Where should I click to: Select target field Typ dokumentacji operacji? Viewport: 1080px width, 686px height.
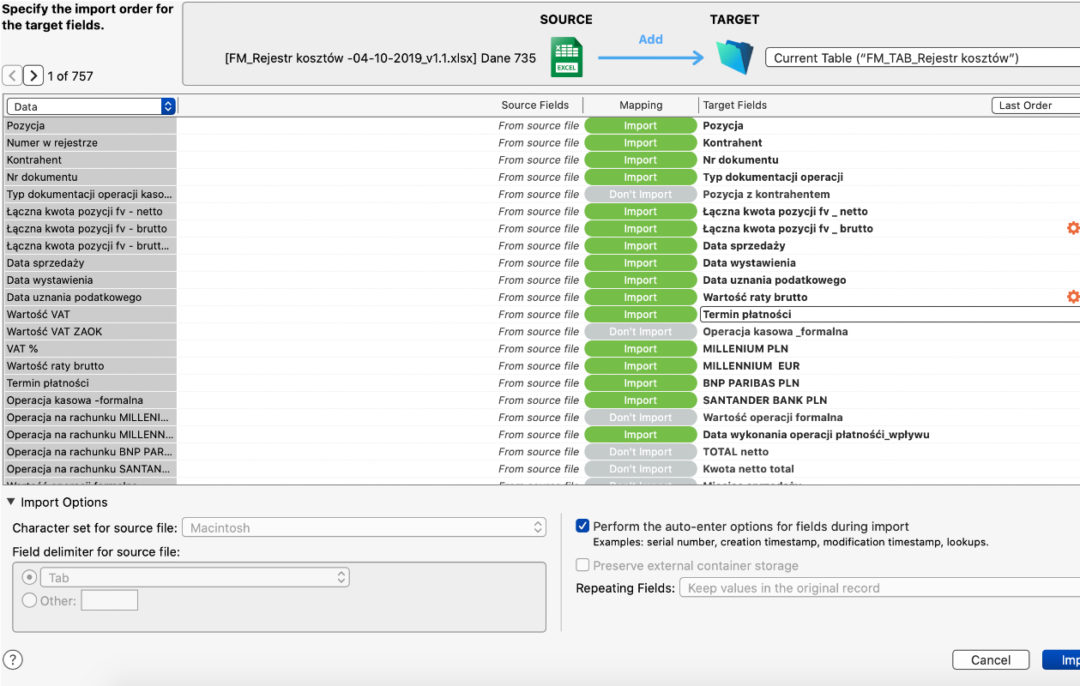(x=773, y=177)
